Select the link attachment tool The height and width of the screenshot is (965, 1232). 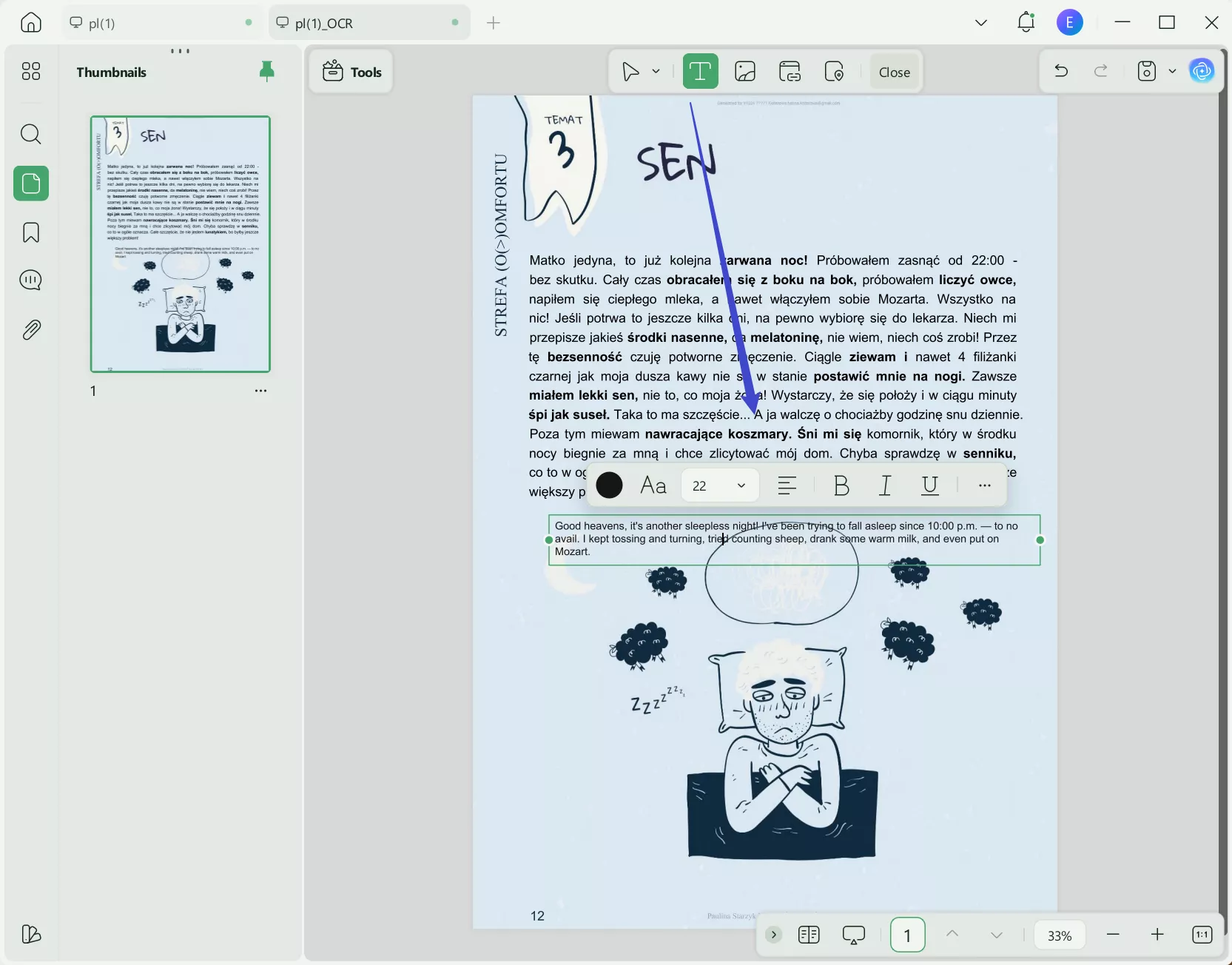pyautogui.click(x=789, y=71)
